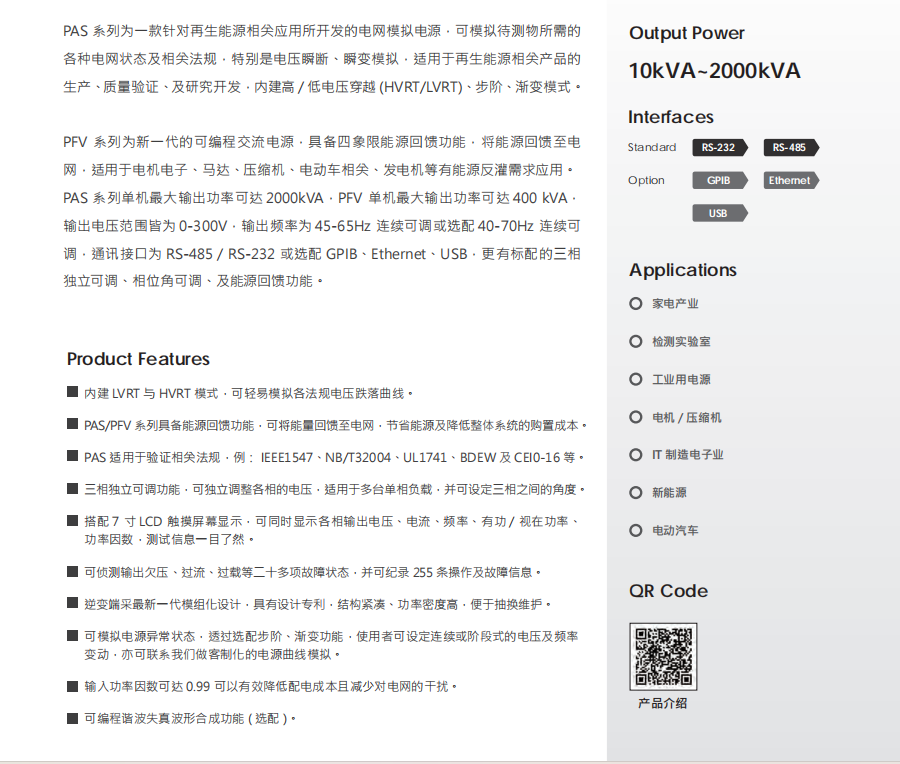Click the square bullet before 内建 LVRT 与 HVRT
Image resolution: width=900 pixels, height=764 pixels.
point(73,393)
